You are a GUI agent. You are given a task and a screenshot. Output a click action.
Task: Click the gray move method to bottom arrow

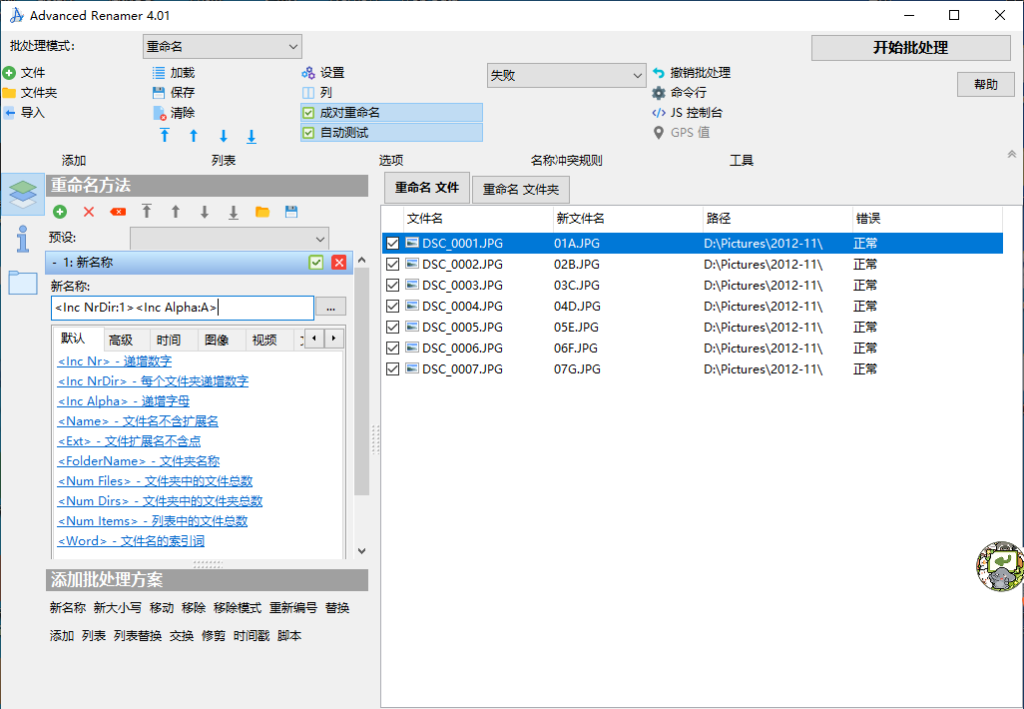click(233, 212)
